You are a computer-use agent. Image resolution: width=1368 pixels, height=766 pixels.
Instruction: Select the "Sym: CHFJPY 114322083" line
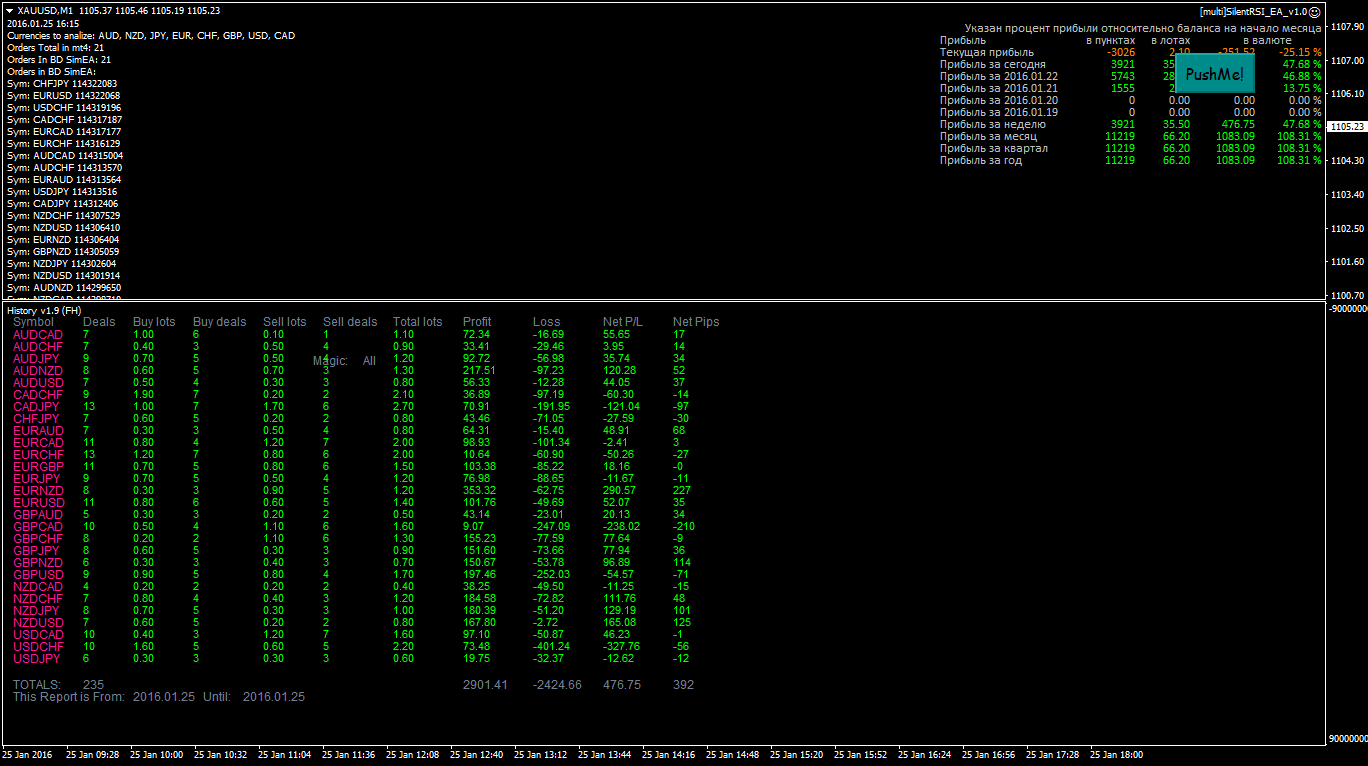click(61, 84)
